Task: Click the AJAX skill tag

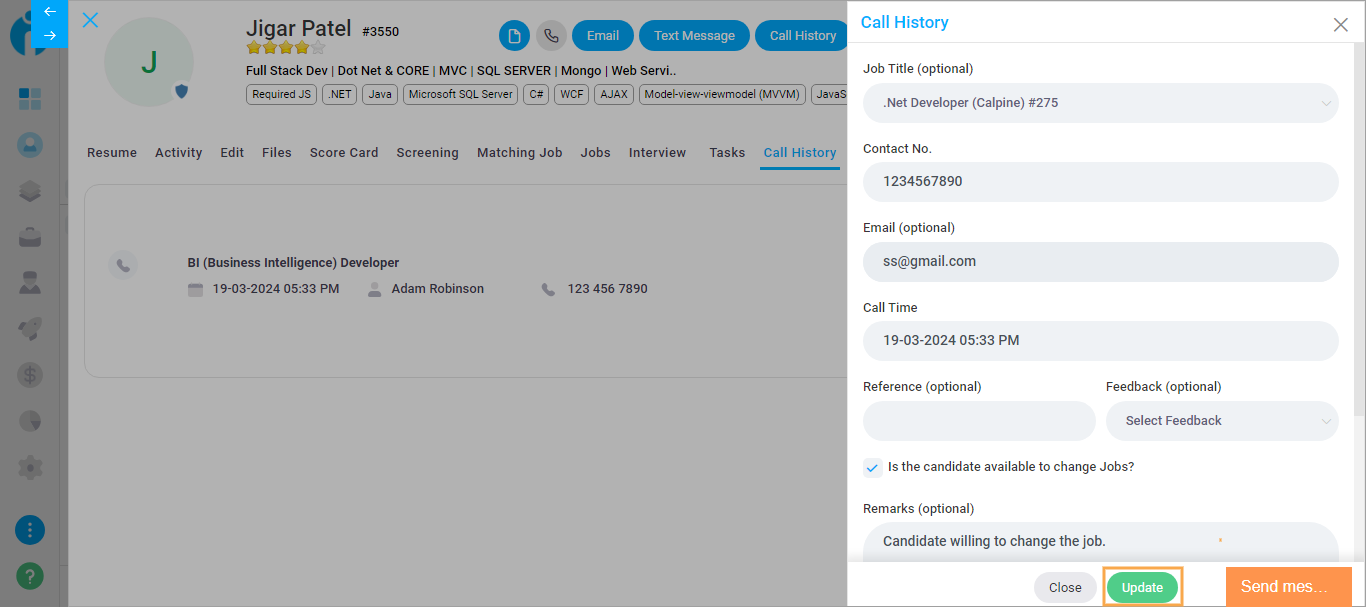Action: (614, 95)
